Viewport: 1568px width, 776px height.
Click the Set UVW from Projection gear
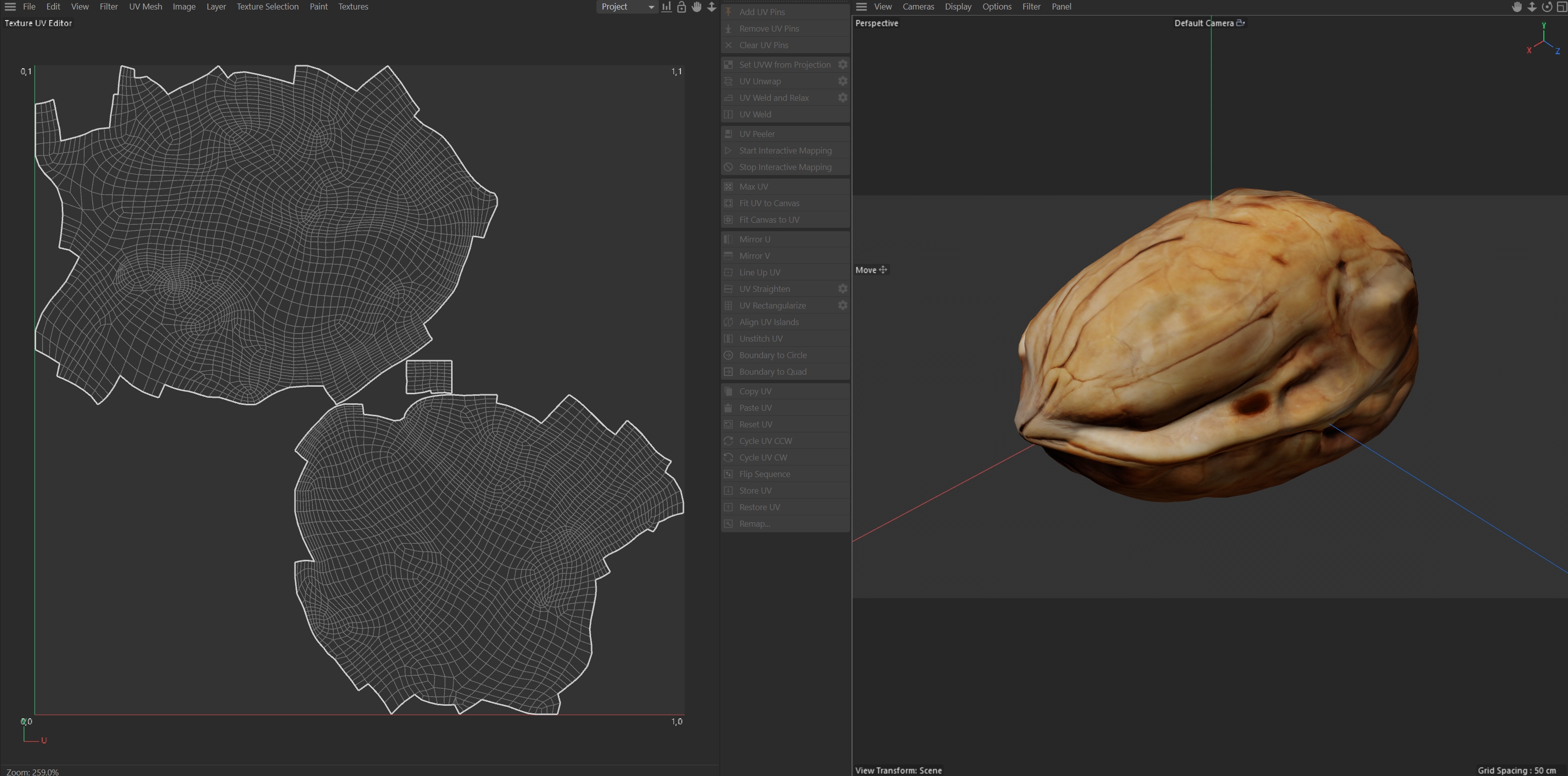[842, 65]
